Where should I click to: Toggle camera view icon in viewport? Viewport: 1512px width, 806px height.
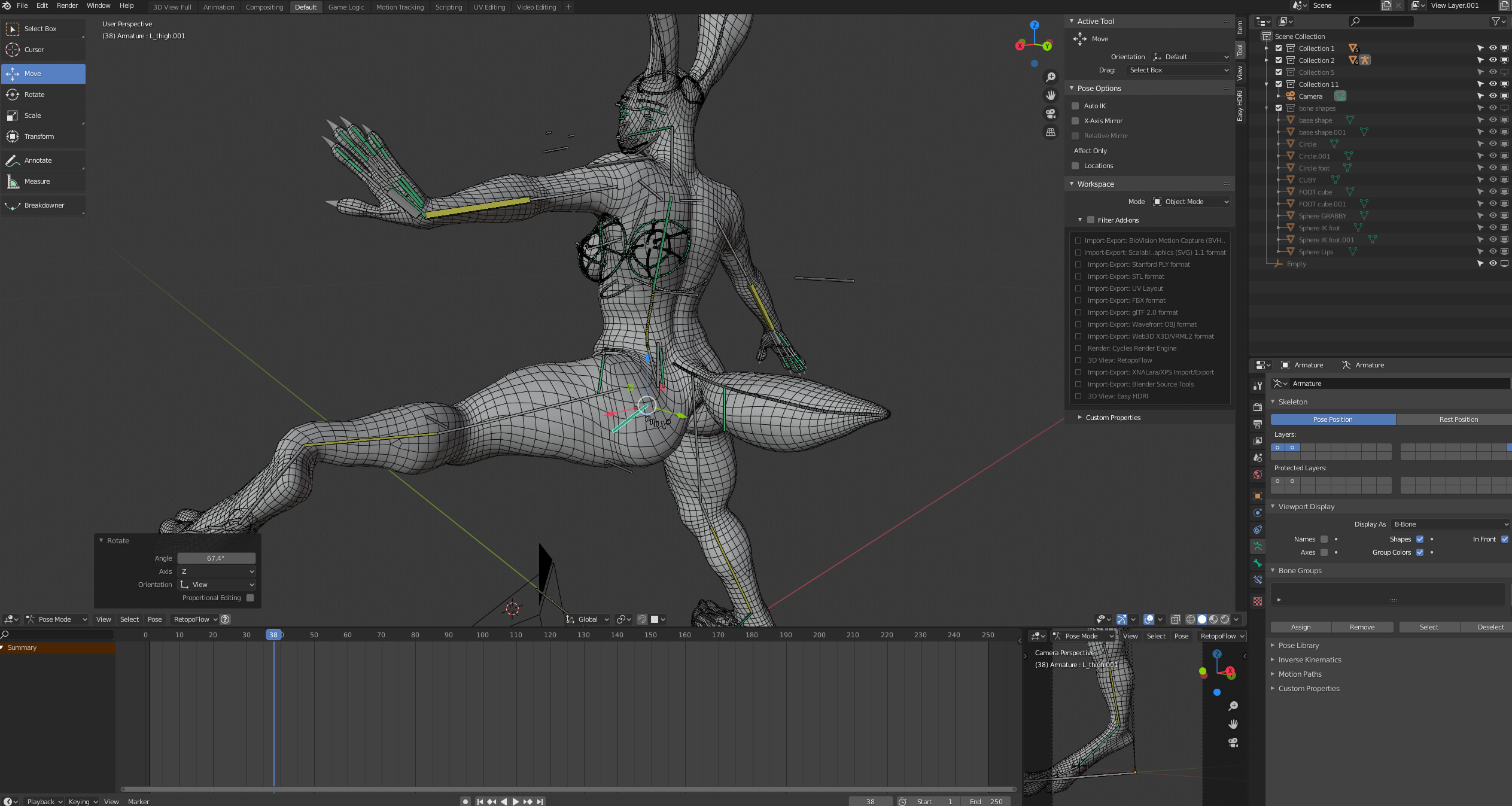pos(1051,114)
